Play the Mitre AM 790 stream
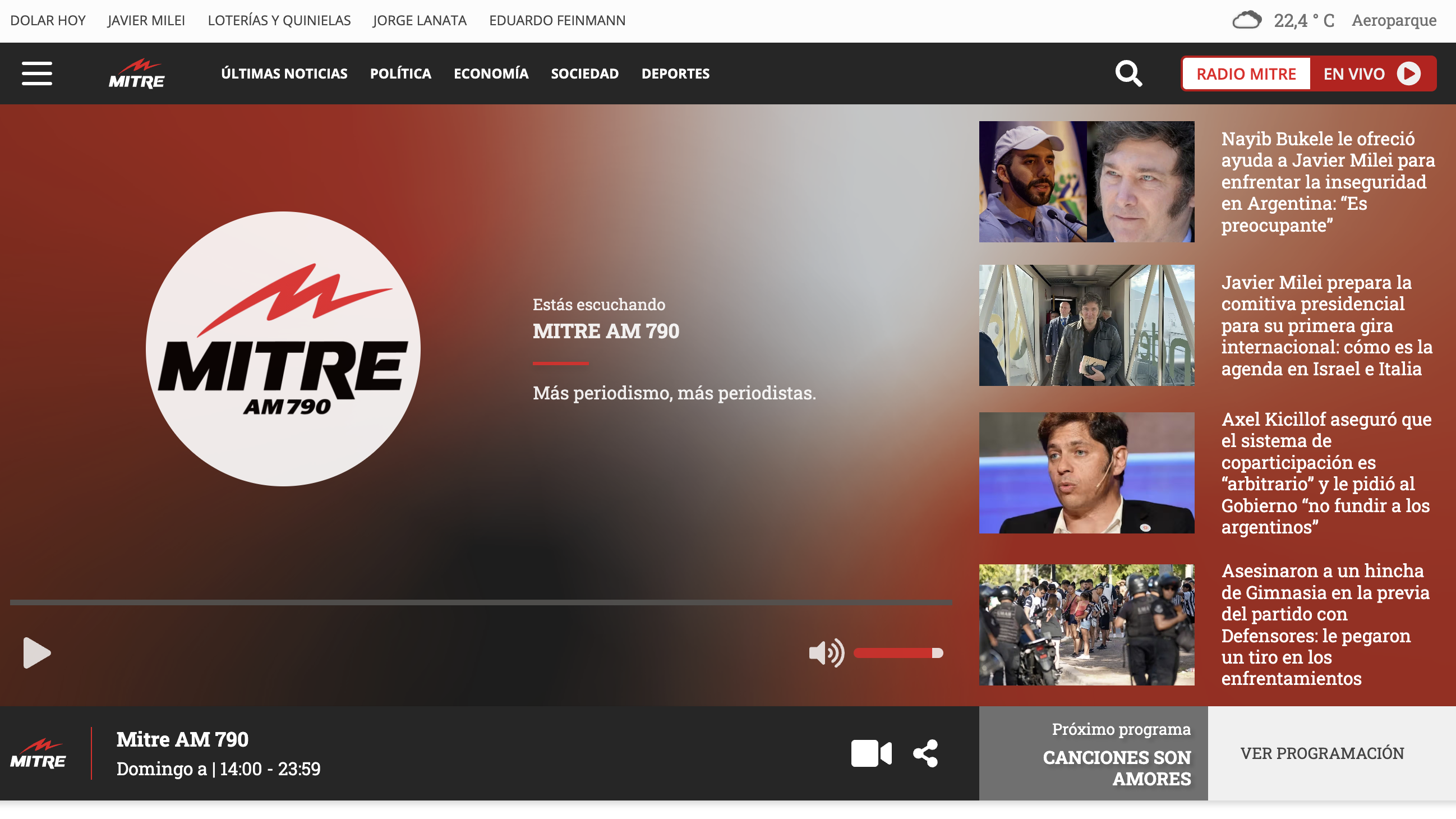 [x=37, y=653]
